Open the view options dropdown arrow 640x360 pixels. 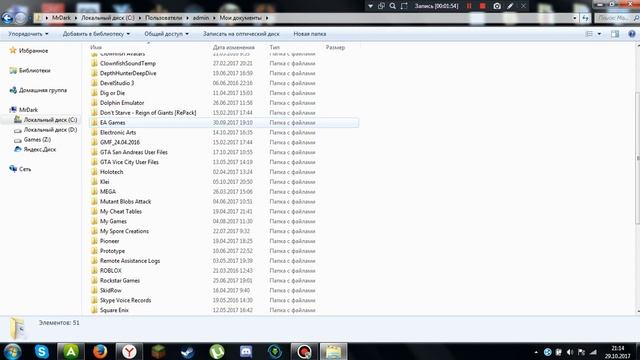(x=599, y=34)
